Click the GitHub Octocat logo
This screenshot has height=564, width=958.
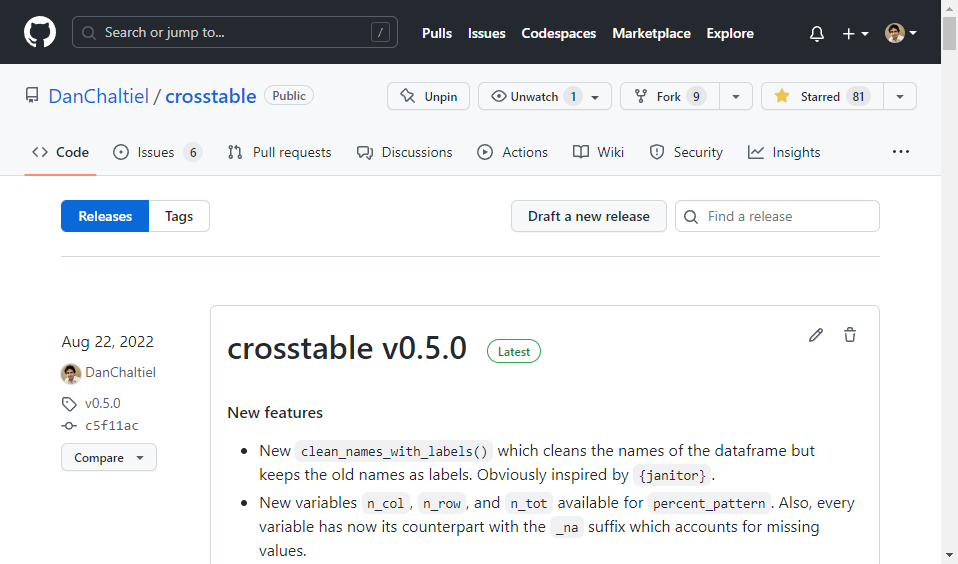pos(40,33)
